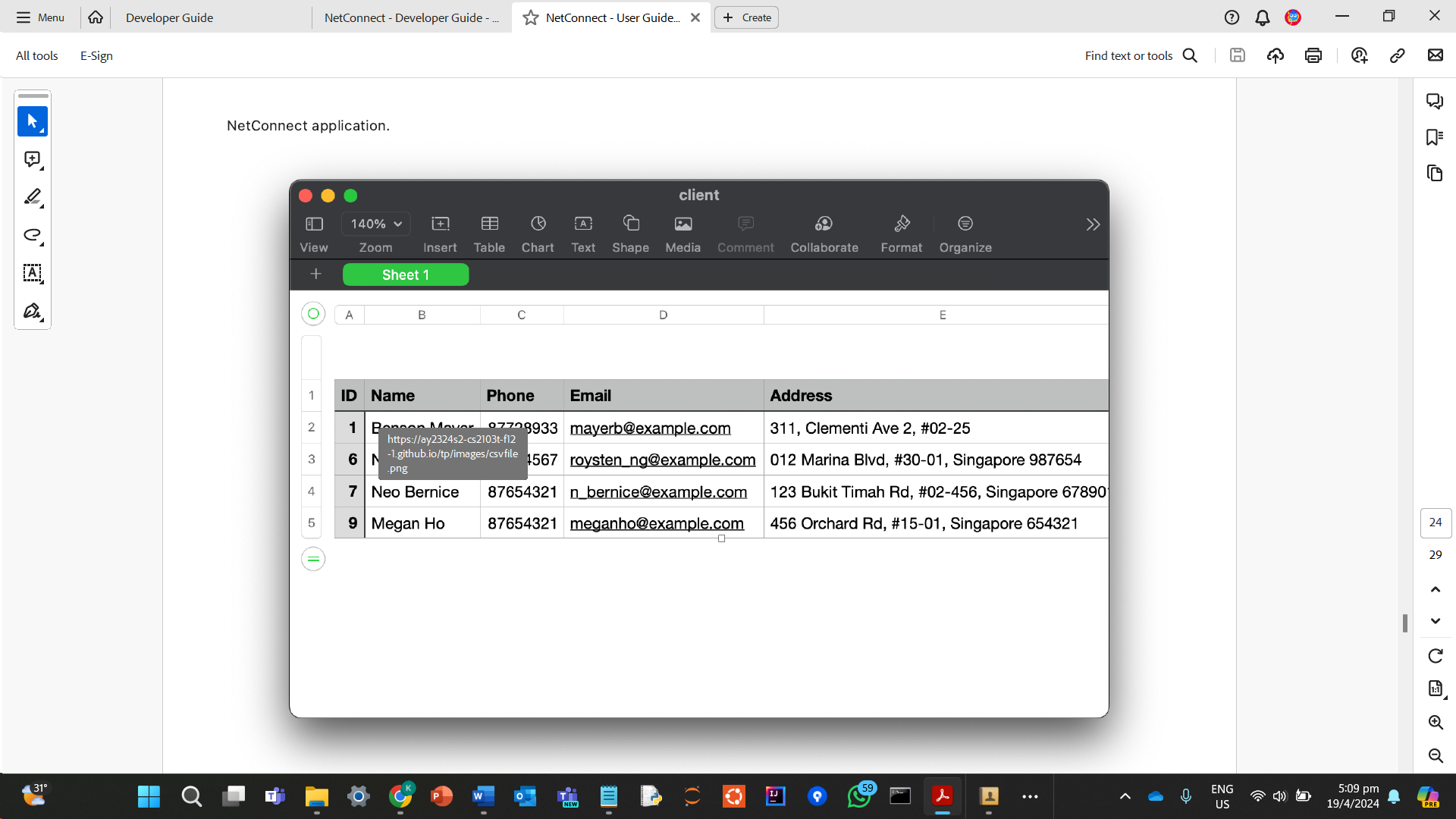
Task: Click the current page number 24 field
Action: pos(1435,522)
